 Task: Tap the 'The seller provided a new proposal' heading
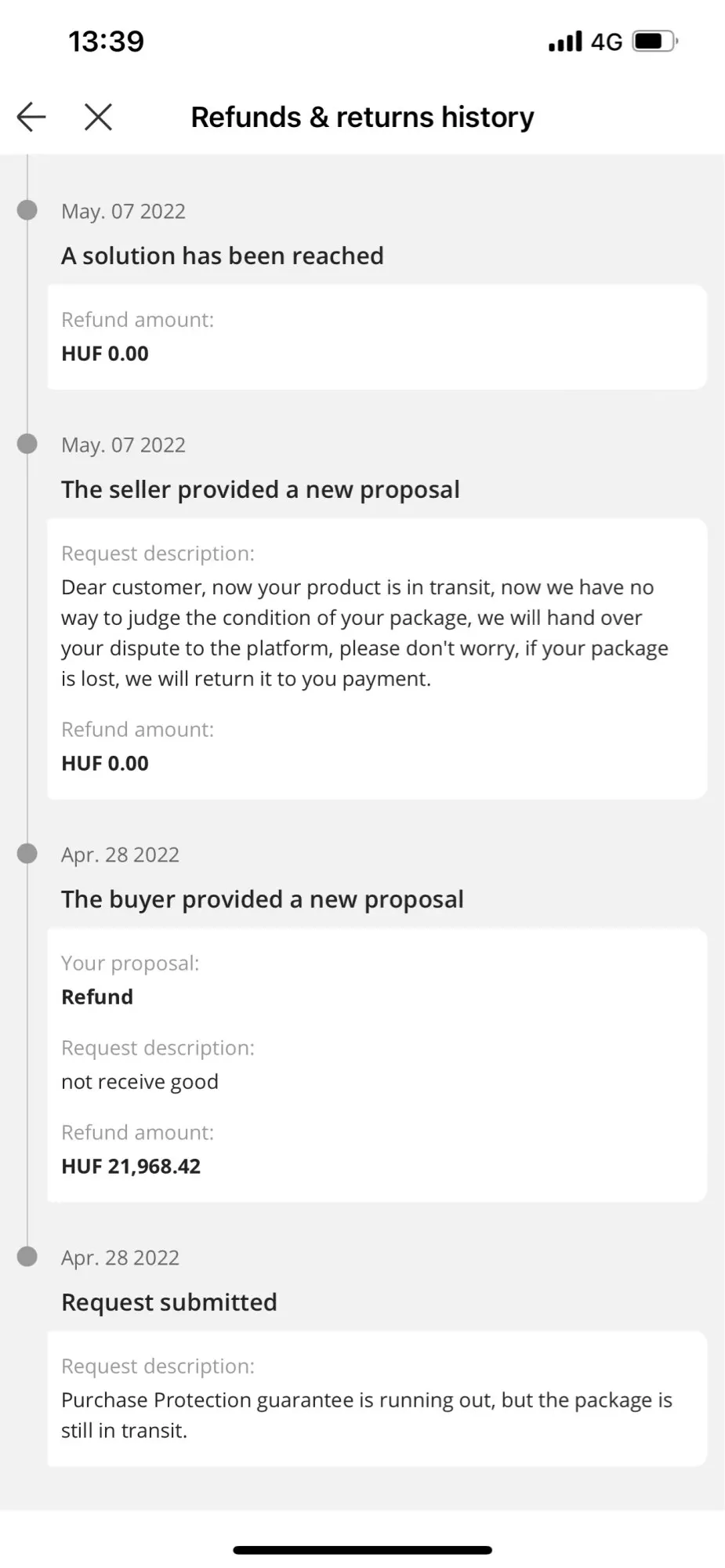[260, 489]
